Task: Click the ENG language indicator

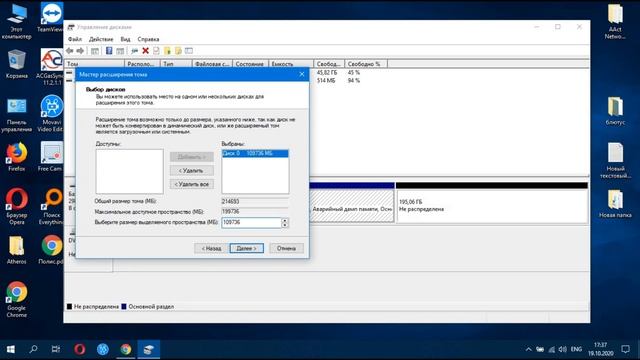Action: click(x=576, y=349)
